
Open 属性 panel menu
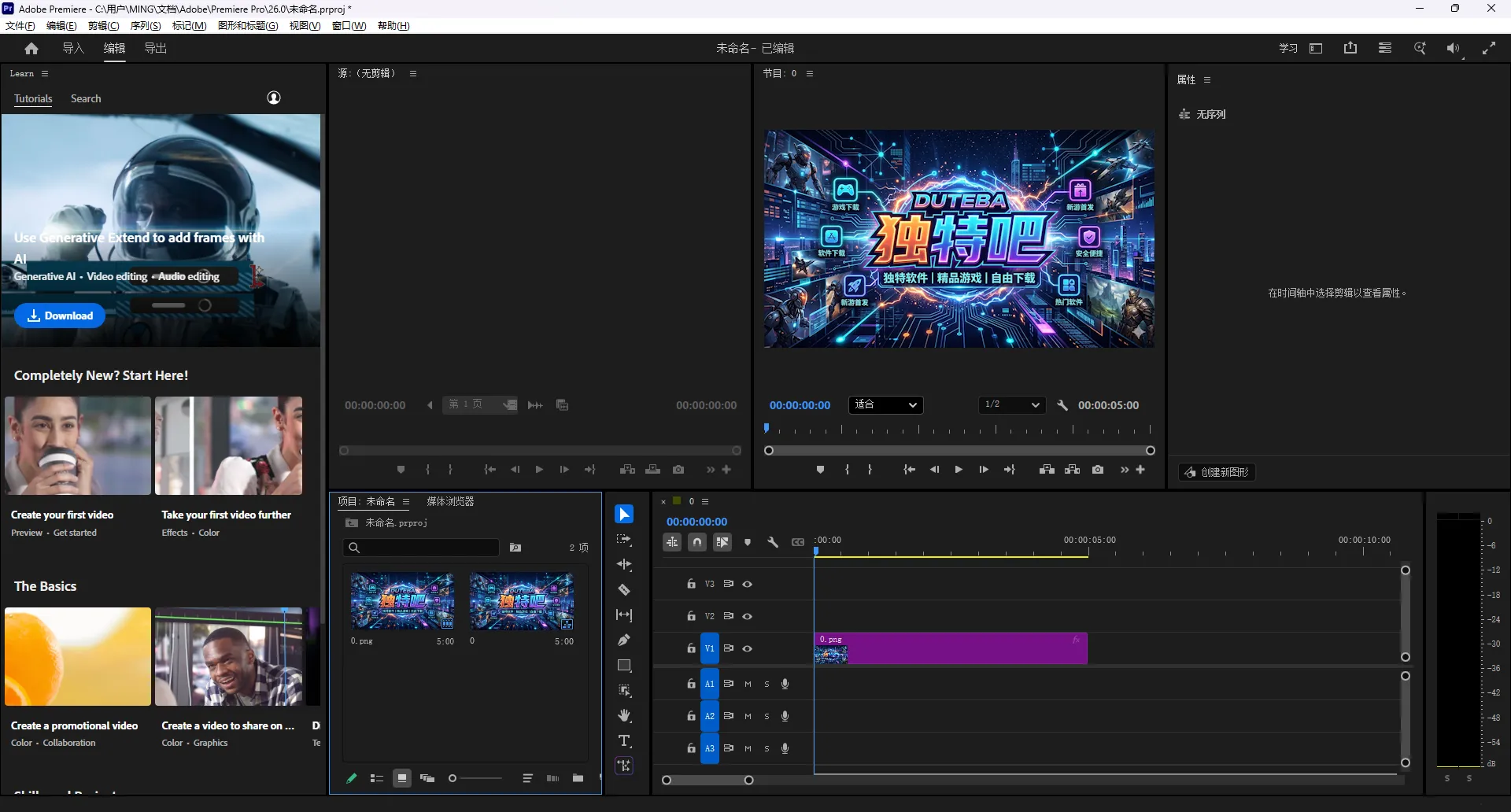1207,79
